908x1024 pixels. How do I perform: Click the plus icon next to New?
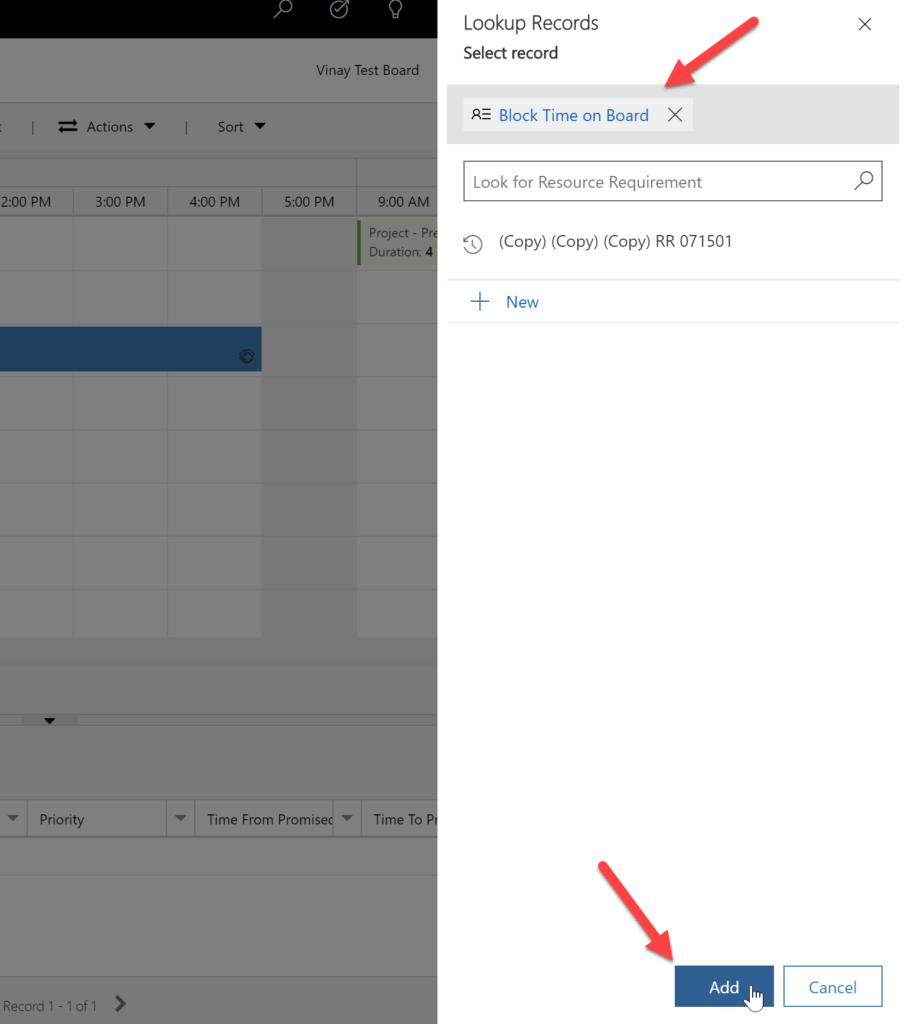pos(480,300)
